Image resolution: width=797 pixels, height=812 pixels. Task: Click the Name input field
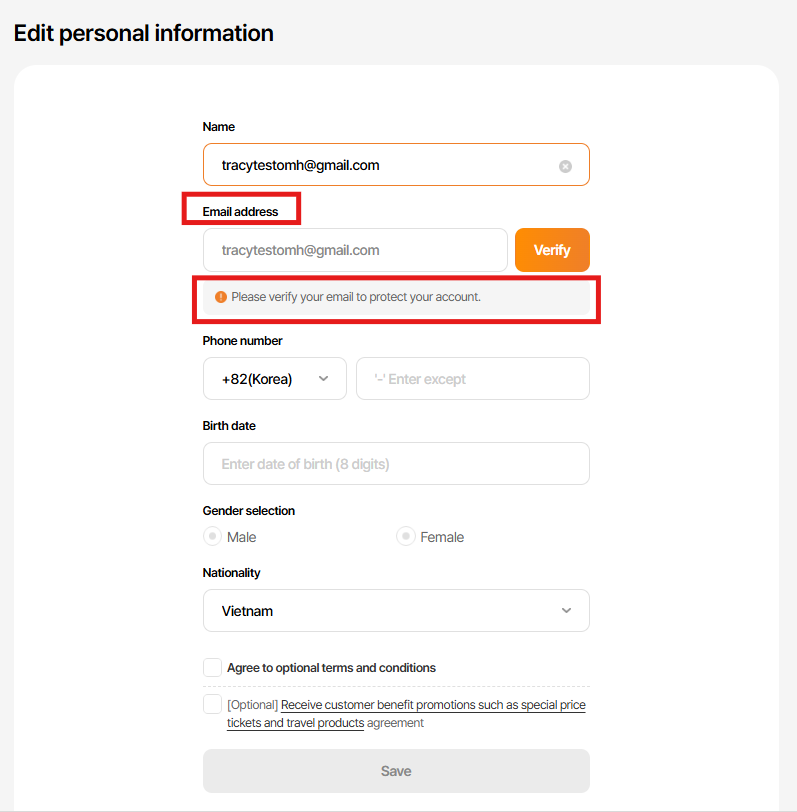[x=380, y=165]
